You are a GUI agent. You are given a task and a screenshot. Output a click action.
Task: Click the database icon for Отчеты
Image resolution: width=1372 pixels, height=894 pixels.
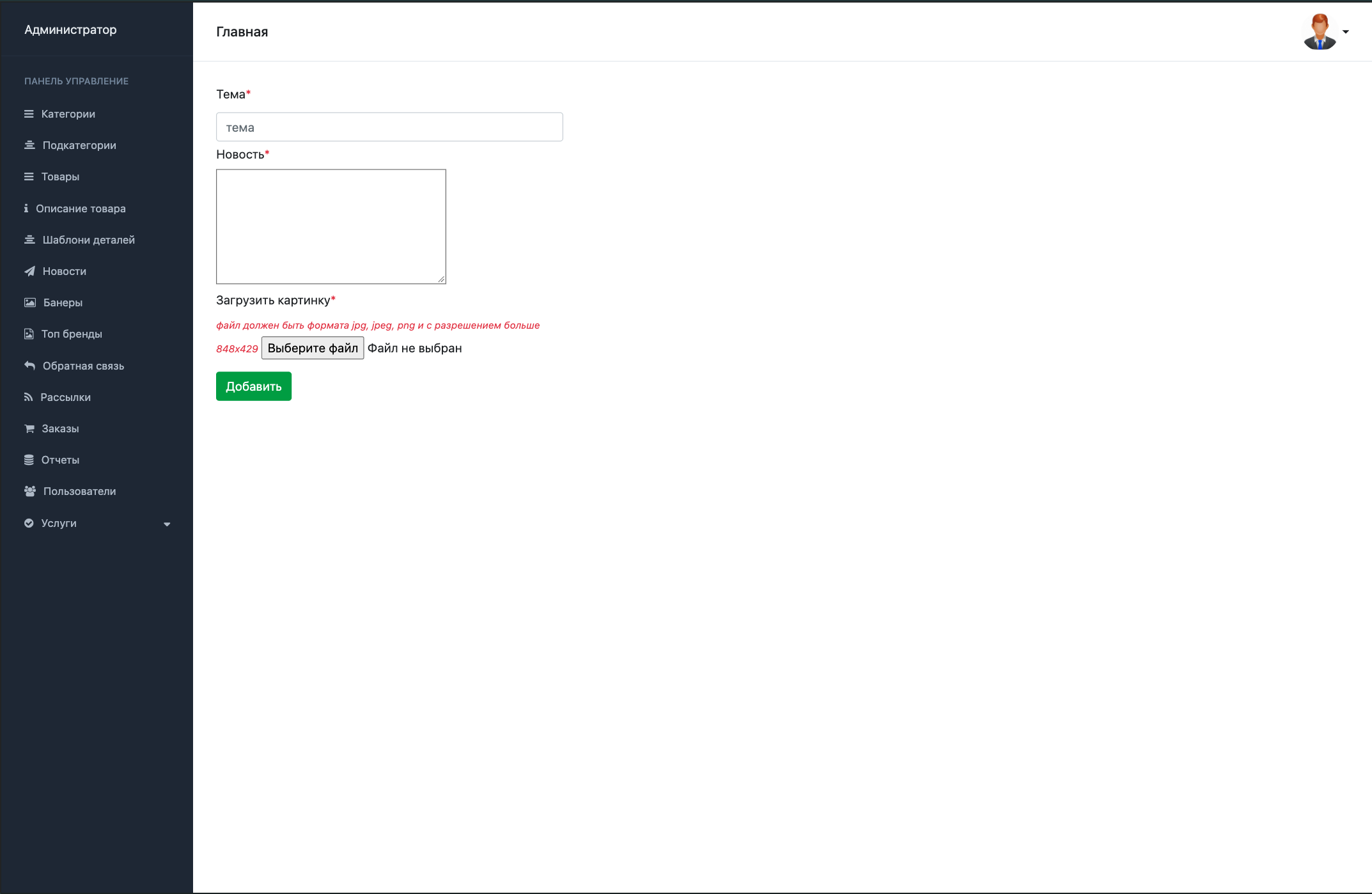[29, 460]
